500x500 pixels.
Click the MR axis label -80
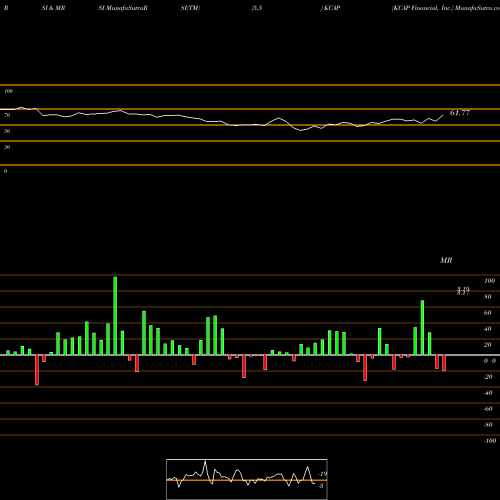488,425
